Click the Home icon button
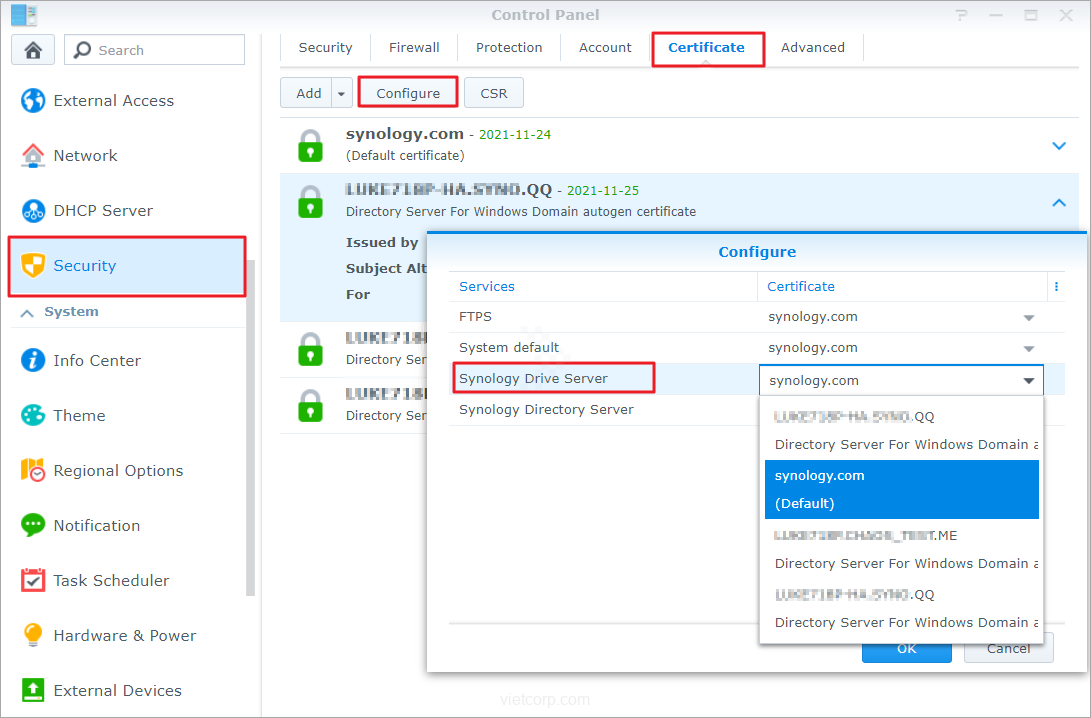The image size is (1091, 718). tap(33, 50)
